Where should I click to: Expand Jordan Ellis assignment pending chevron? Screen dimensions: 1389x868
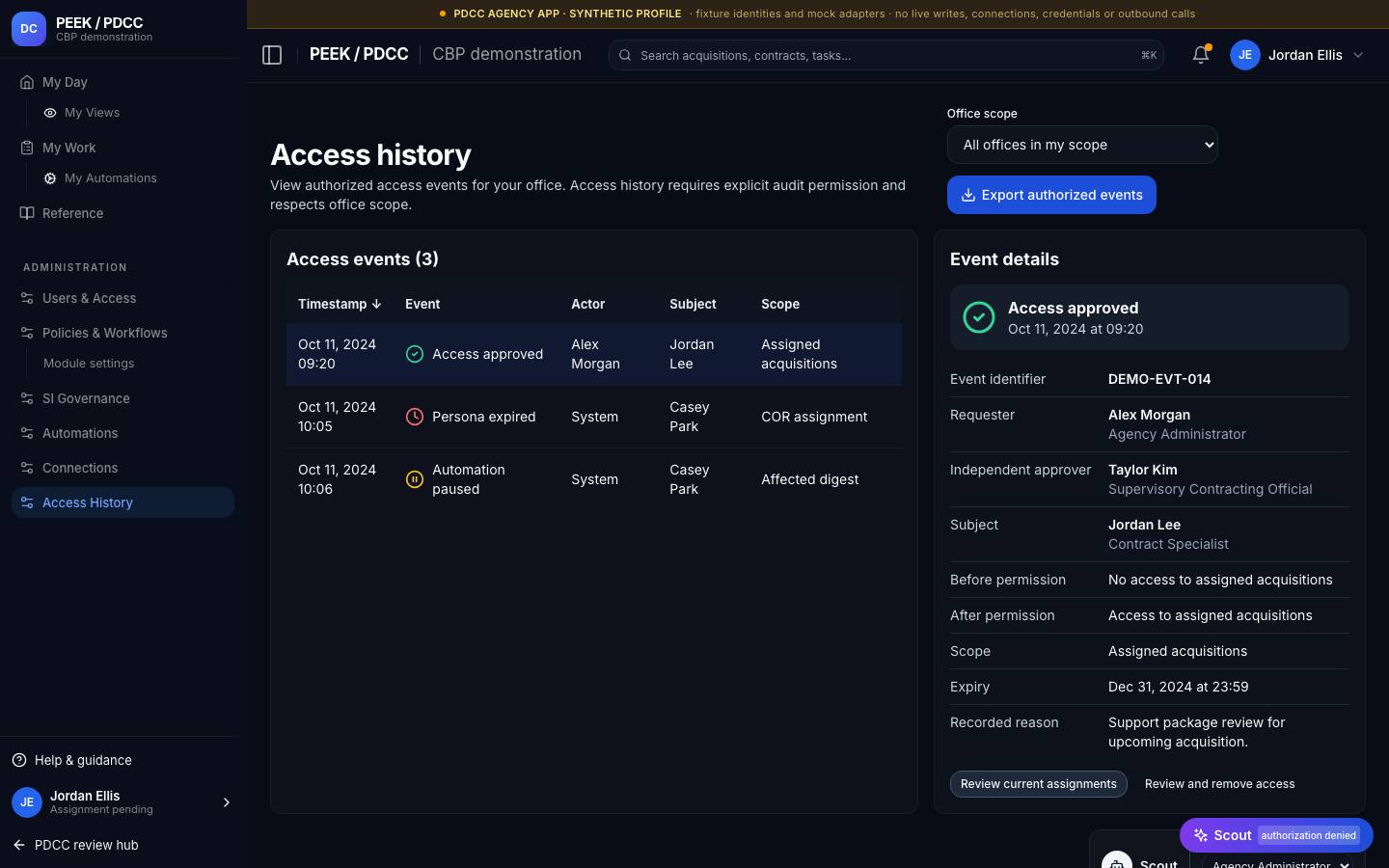tap(227, 802)
